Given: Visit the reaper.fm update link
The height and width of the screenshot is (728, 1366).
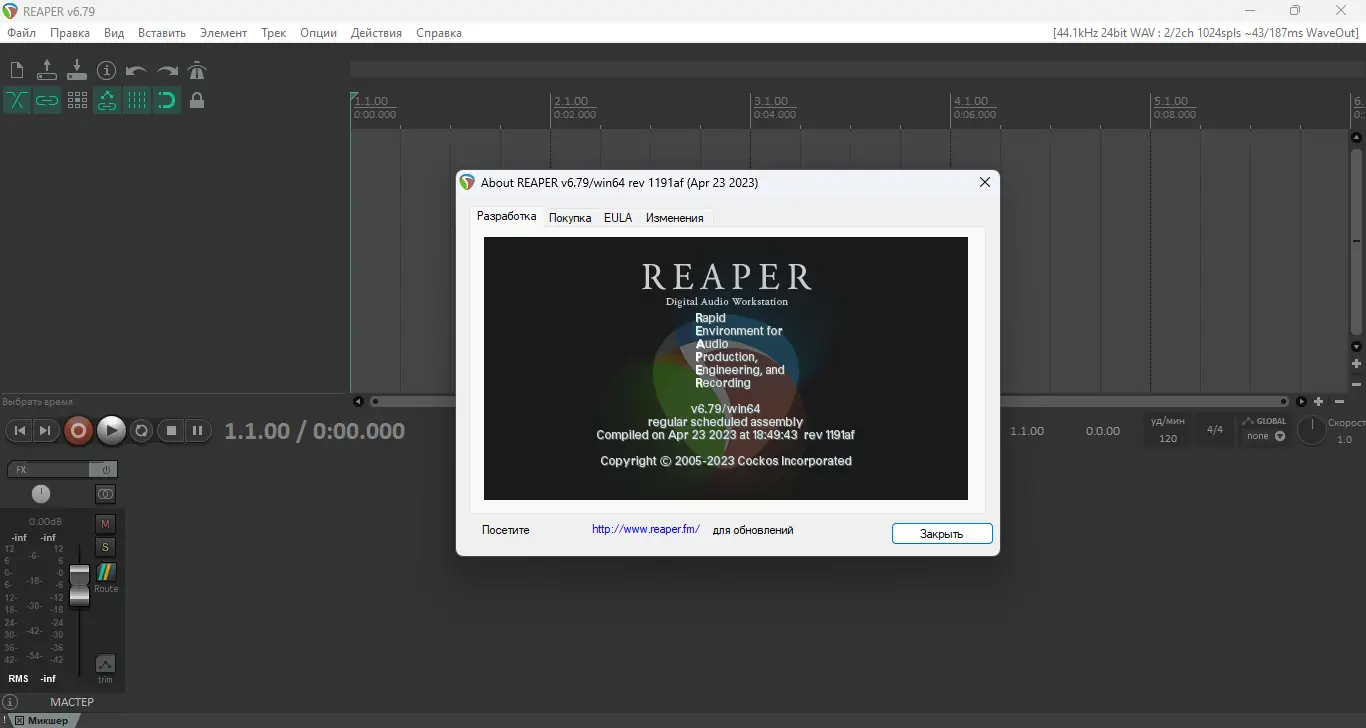Looking at the screenshot, I should (x=645, y=530).
